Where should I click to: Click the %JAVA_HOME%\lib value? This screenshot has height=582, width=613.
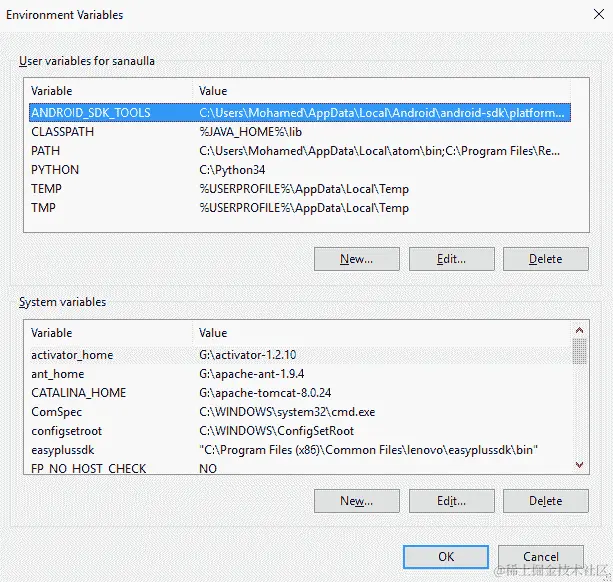click(x=250, y=132)
